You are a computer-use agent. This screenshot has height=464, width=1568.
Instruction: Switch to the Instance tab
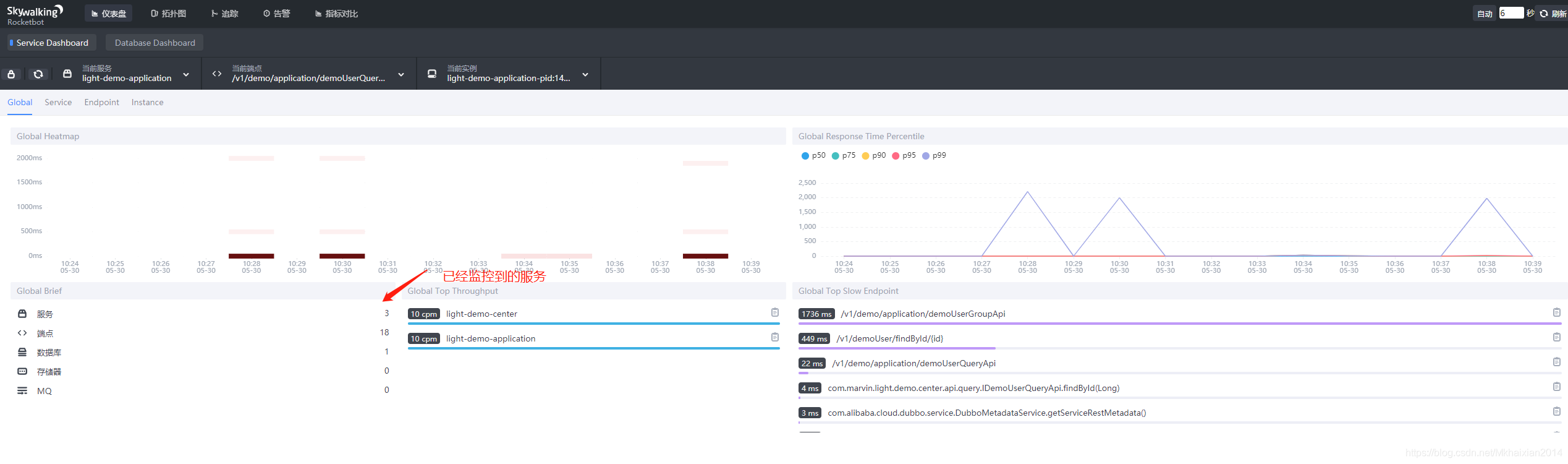(x=147, y=102)
